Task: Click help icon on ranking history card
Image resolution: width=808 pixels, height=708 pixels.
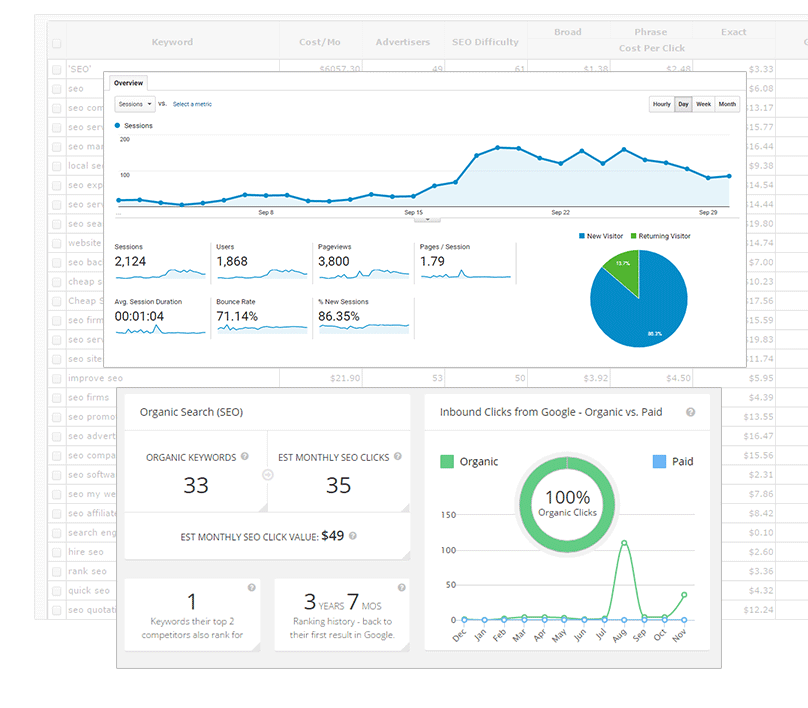Action: tap(401, 588)
